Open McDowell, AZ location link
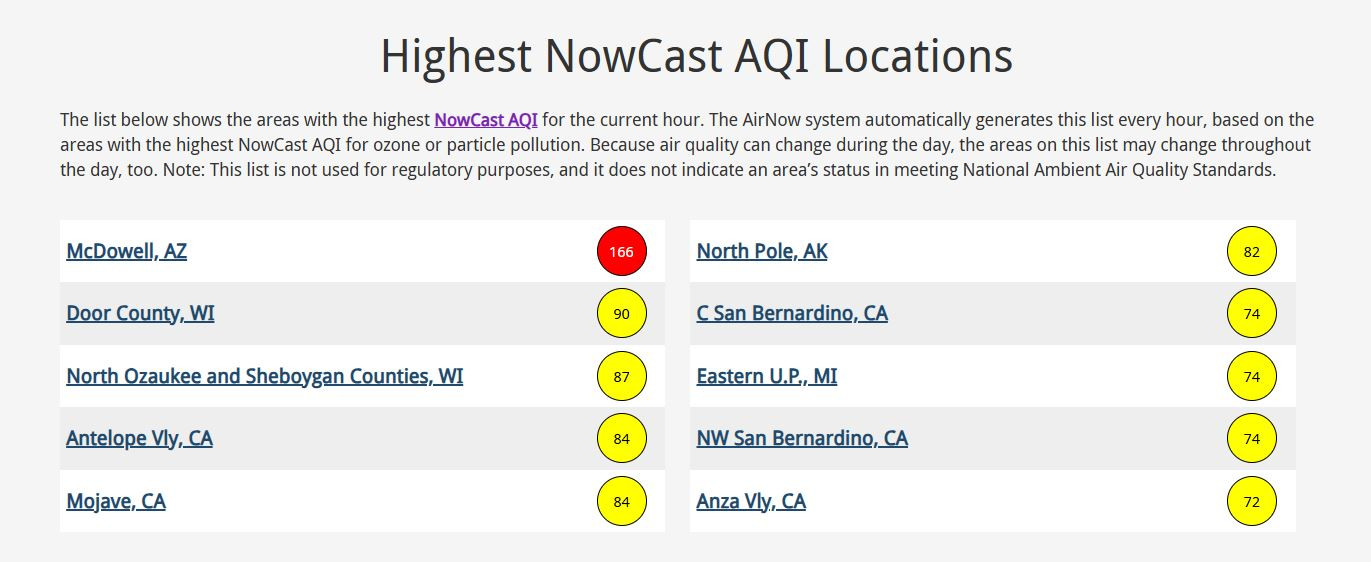This screenshot has height=562, width=1371. click(x=126, y=251)
